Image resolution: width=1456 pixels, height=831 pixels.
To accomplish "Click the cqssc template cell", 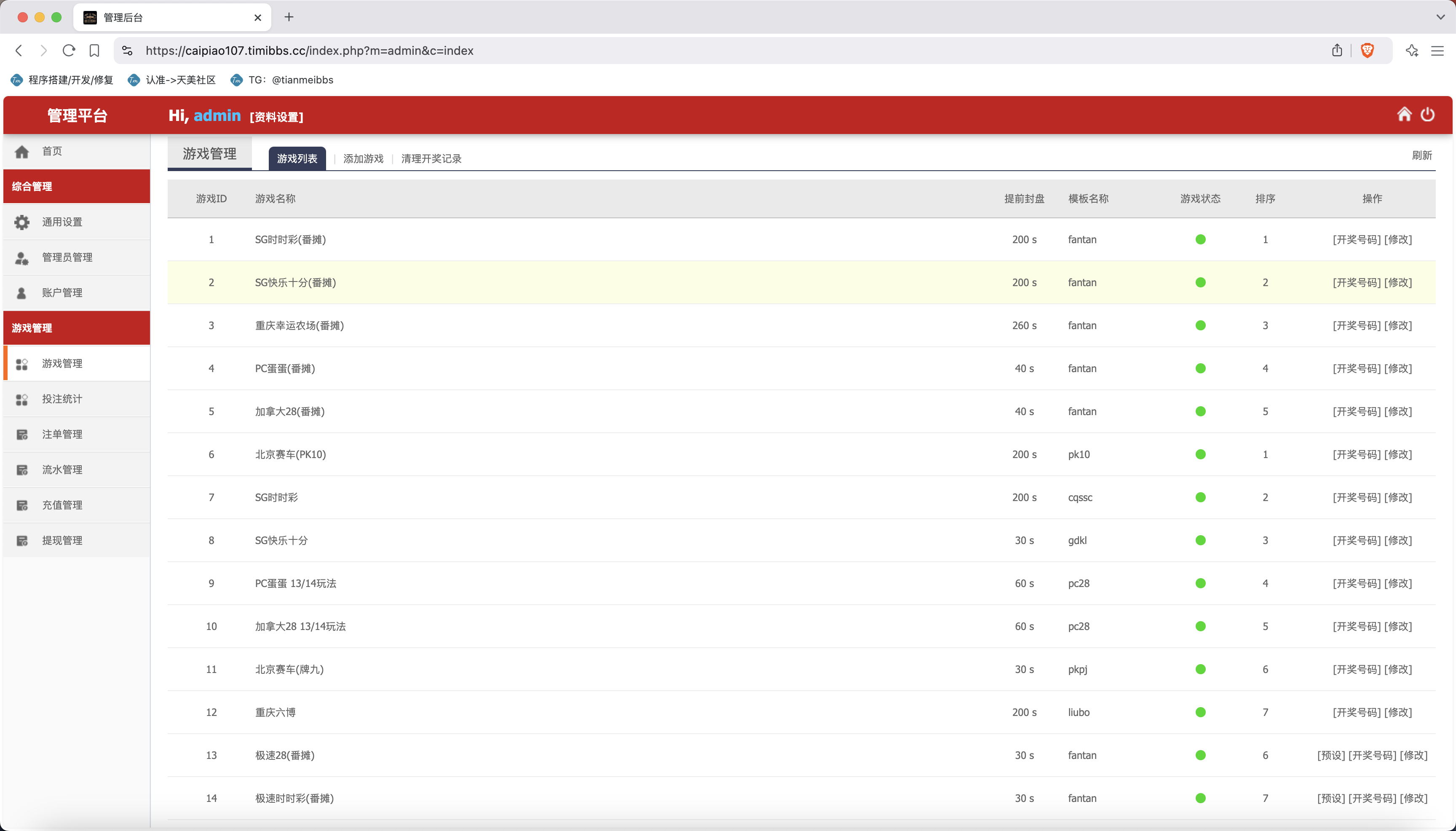I will click(1080, 498).
